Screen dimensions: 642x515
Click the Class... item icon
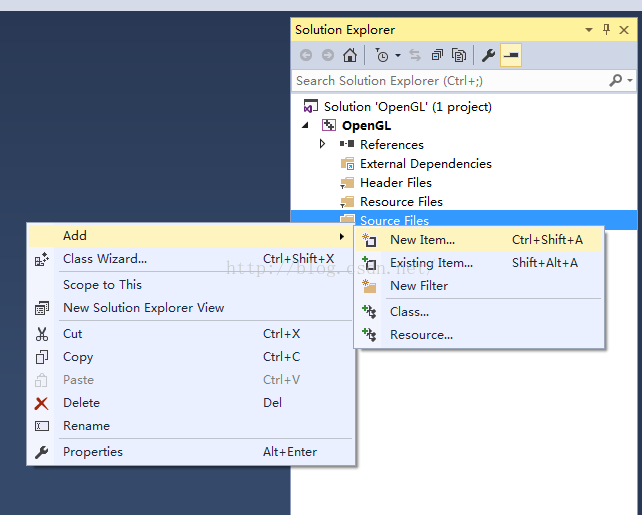369,312
